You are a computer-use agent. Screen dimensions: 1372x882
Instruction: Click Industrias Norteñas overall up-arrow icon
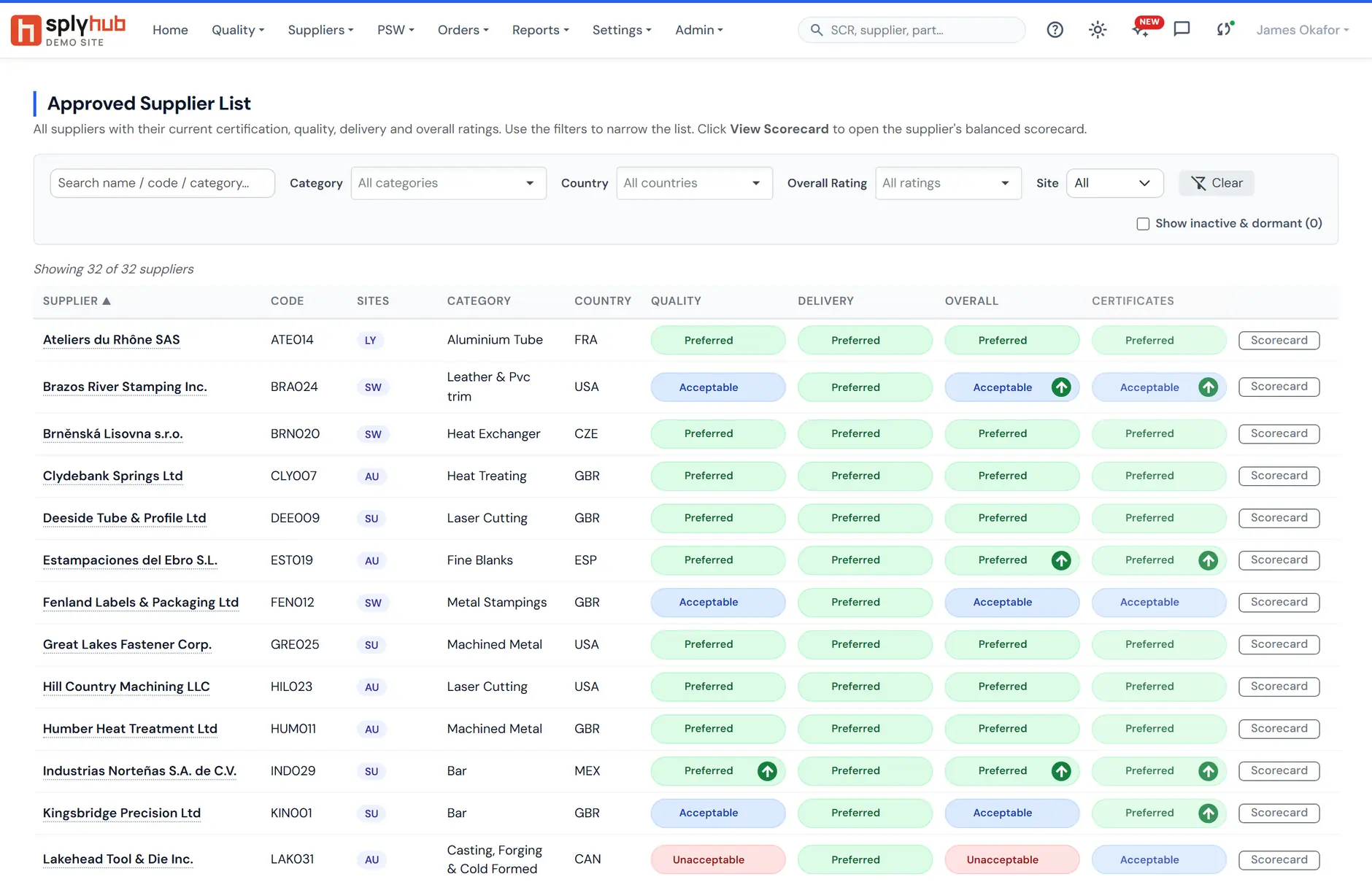[1061, 771]
